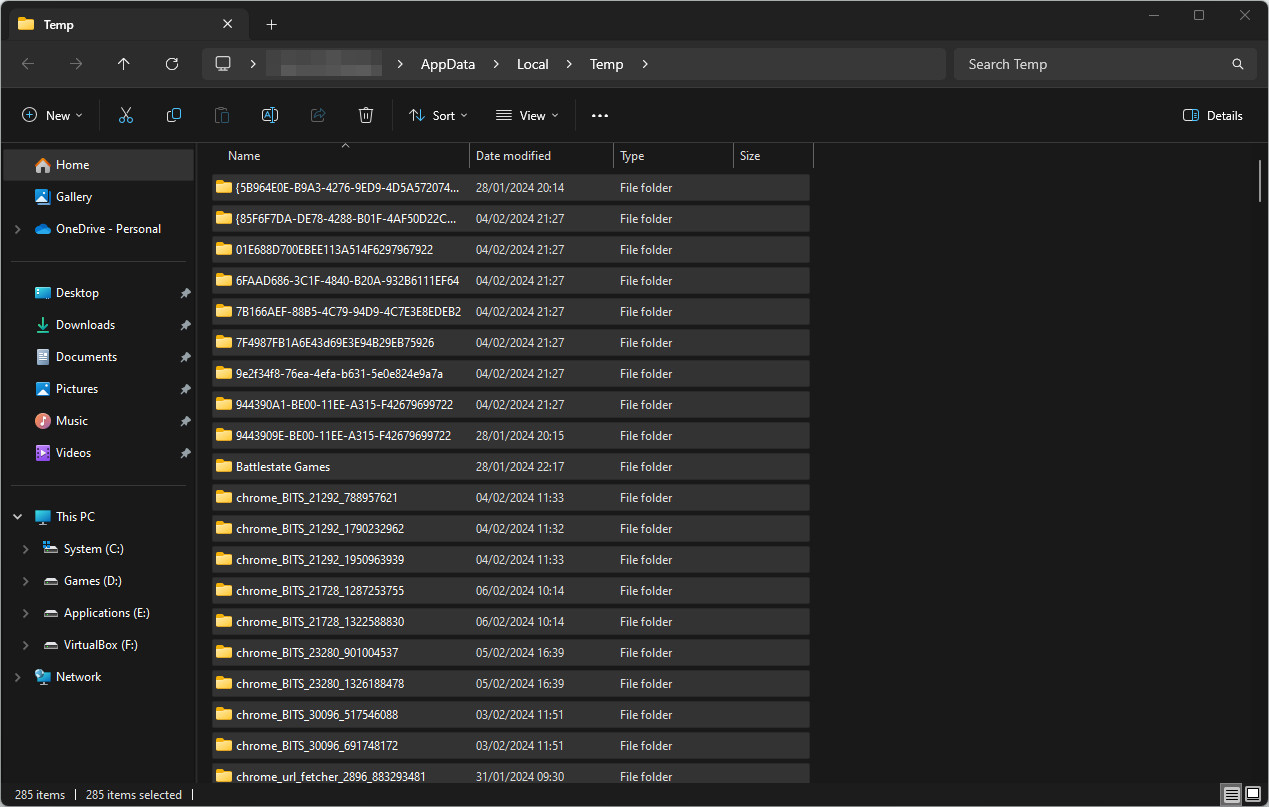Click the Cut scissors icon
The image size is (1269, 807).
click(x=126, y=116)
